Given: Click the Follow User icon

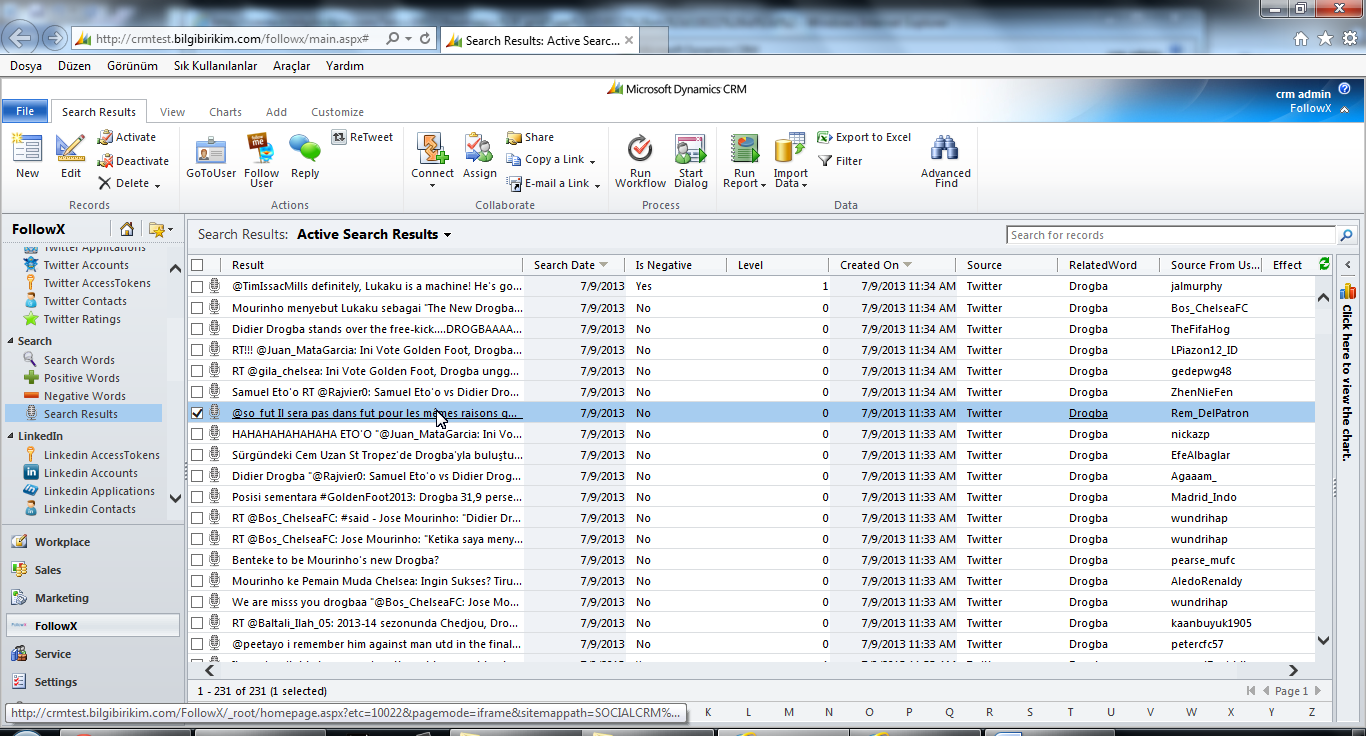Looking at the screenshot, I should 262,148.
